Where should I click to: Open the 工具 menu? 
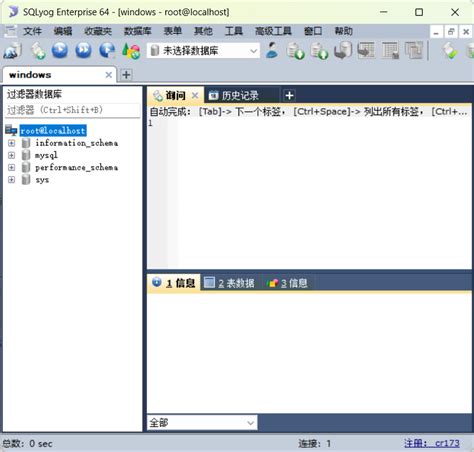[234, 31]
